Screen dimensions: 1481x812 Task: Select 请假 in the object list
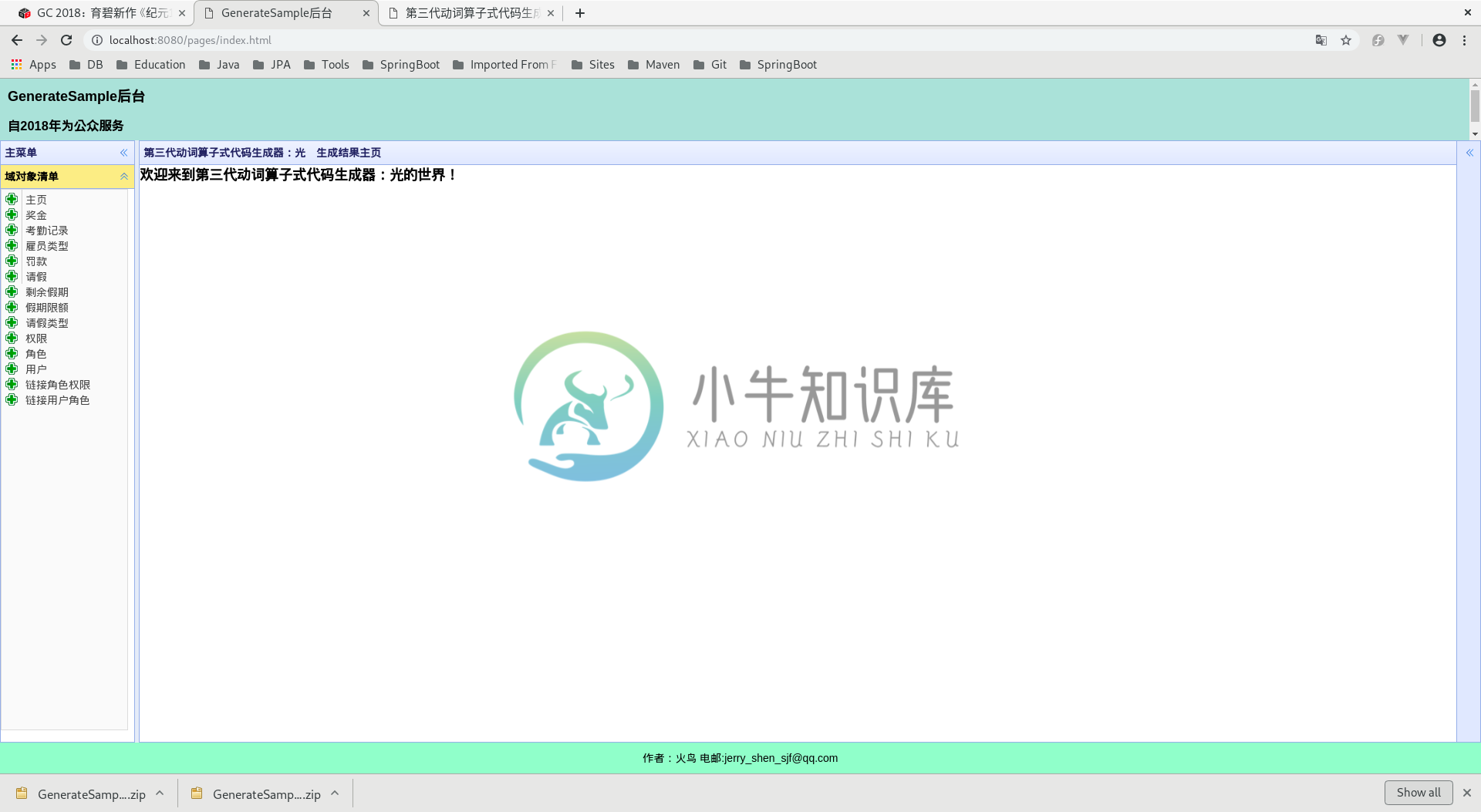click(36, 277)
